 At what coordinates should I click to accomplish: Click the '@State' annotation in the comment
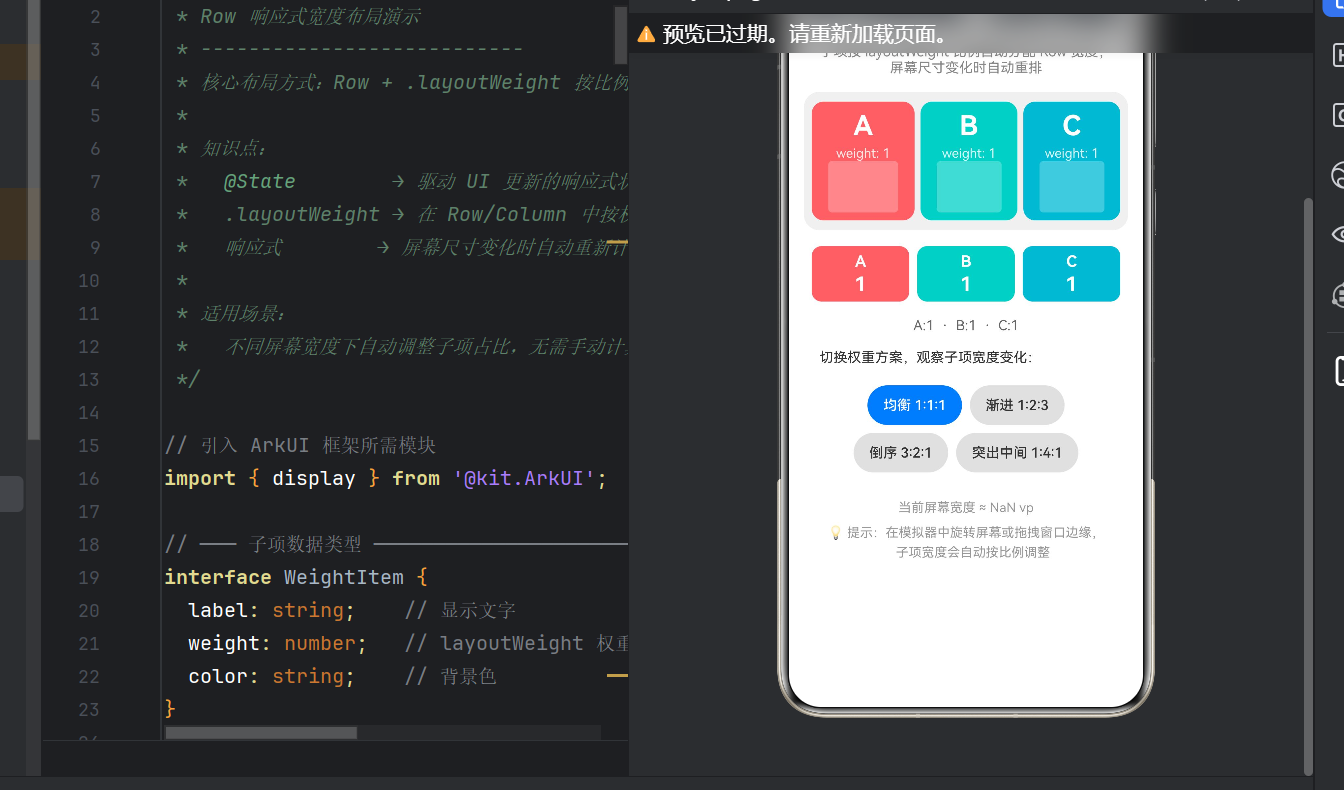coord(260,181)
